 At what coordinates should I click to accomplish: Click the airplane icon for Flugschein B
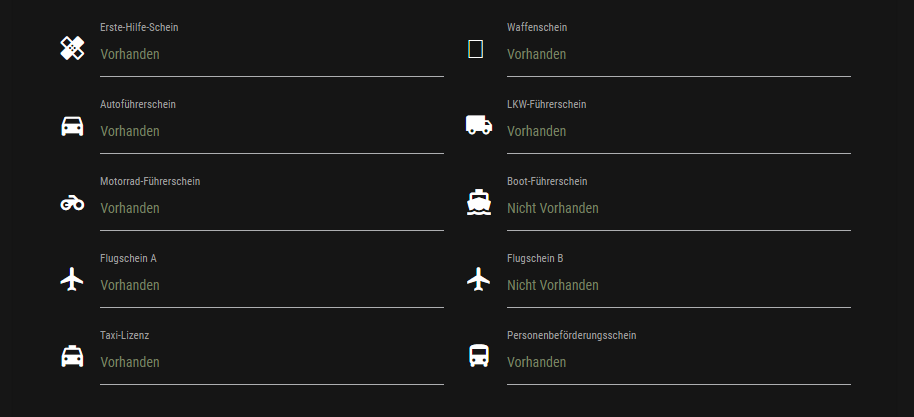click(479, 279)
